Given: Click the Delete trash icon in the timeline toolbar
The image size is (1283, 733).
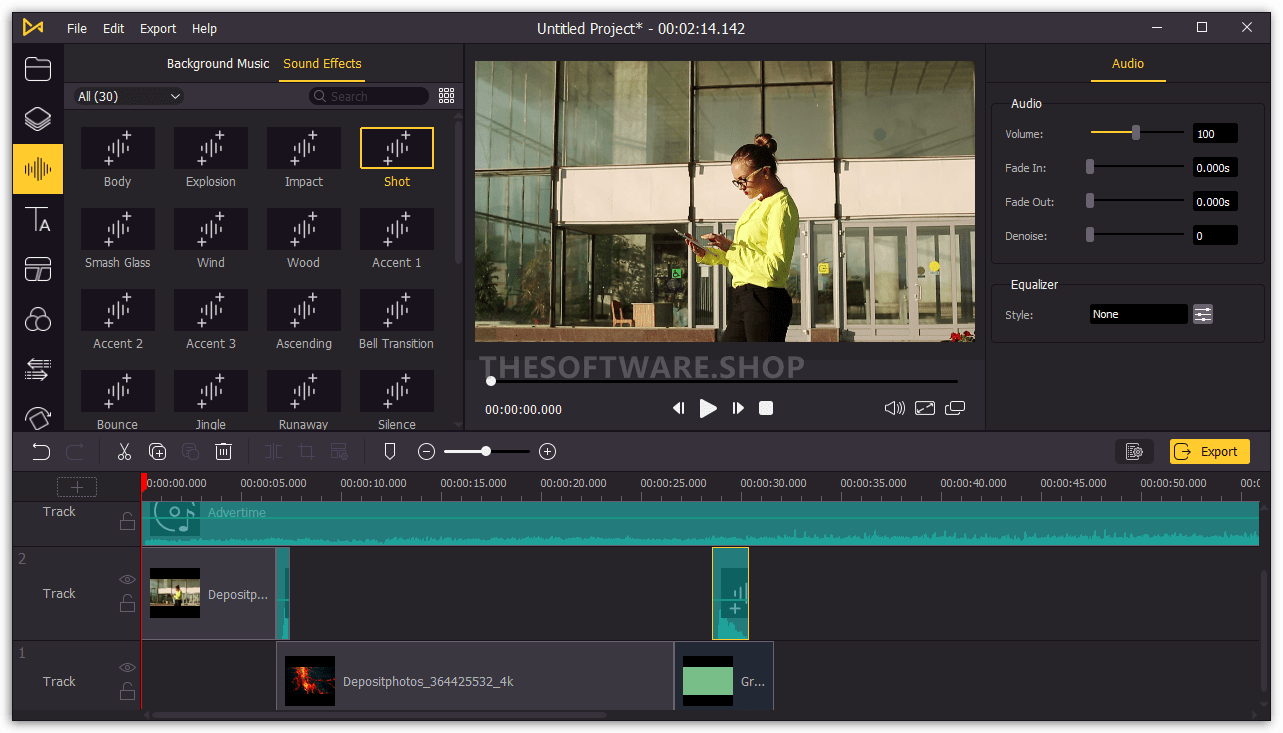Looking at the screenshot, I should (224, 452).
